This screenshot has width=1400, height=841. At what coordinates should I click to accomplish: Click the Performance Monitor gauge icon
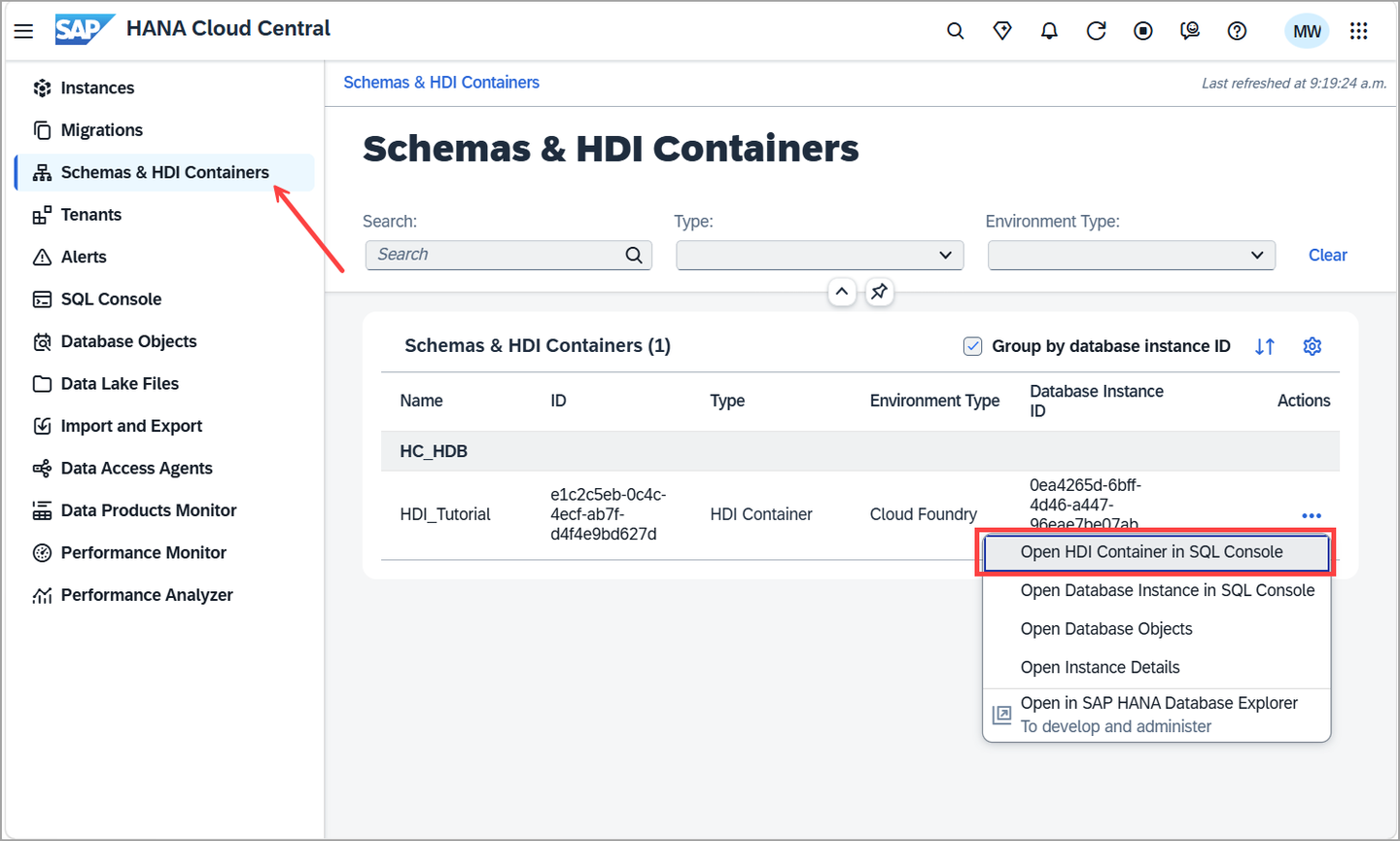(42, 553)
